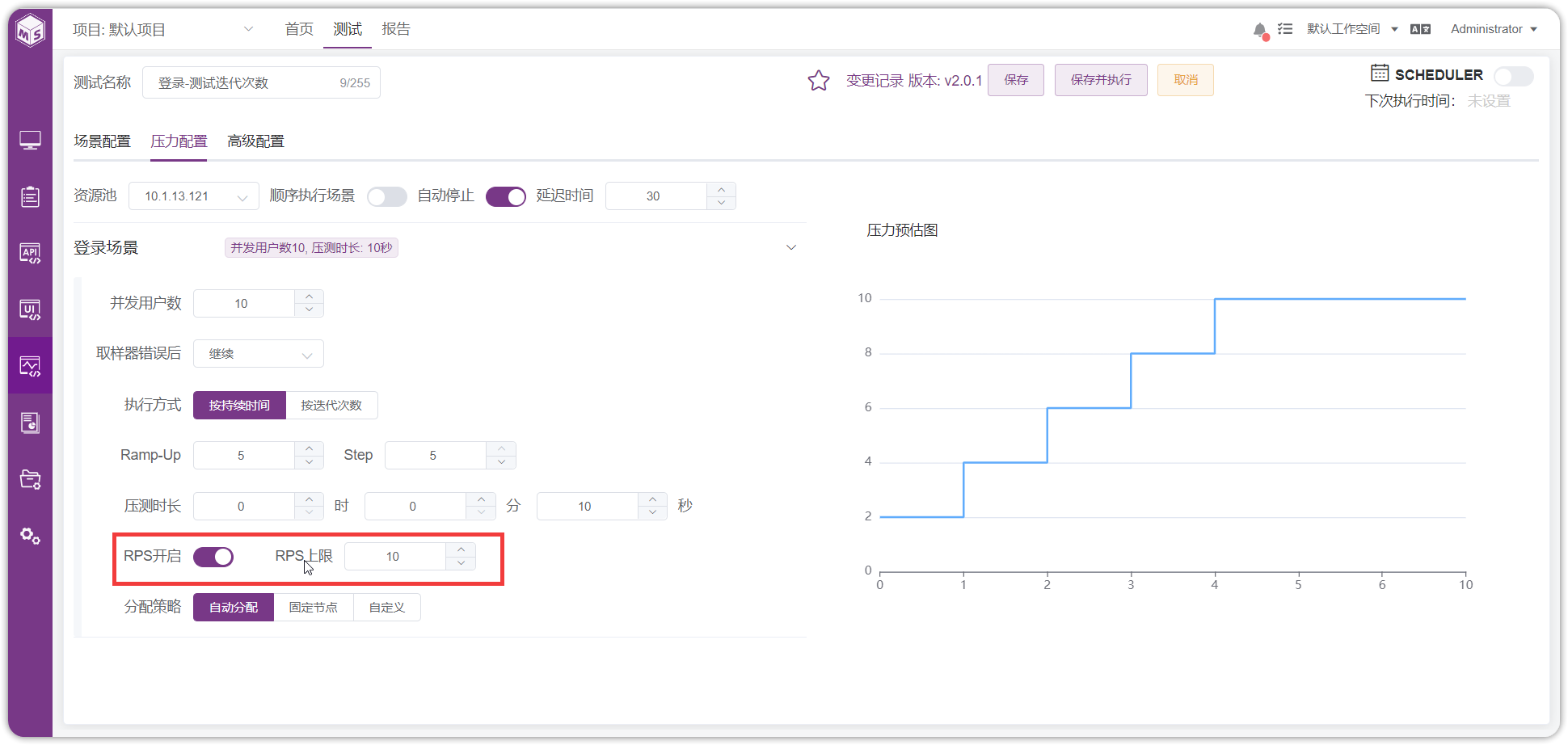
Task: Collapse the 登录场景 section chevron
Action: point(791,247)
